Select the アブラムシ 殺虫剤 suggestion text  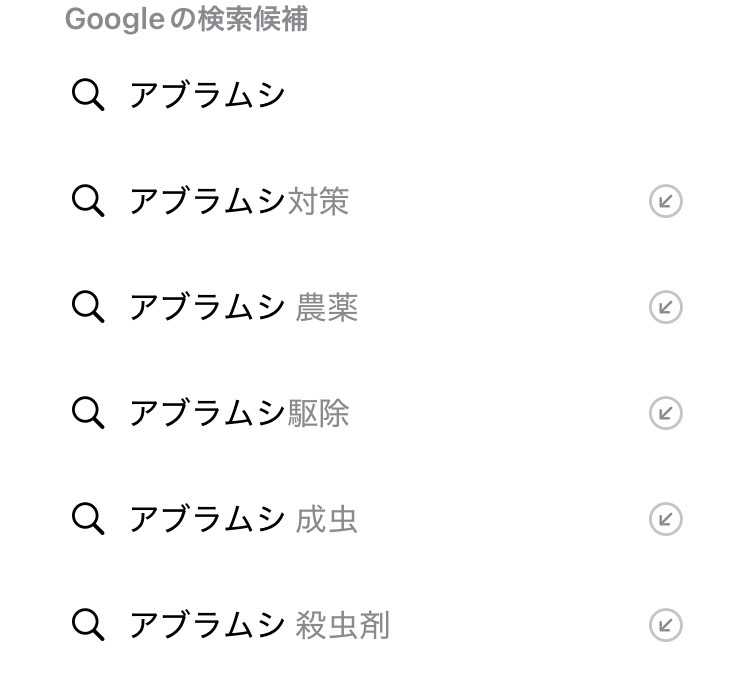259,626
